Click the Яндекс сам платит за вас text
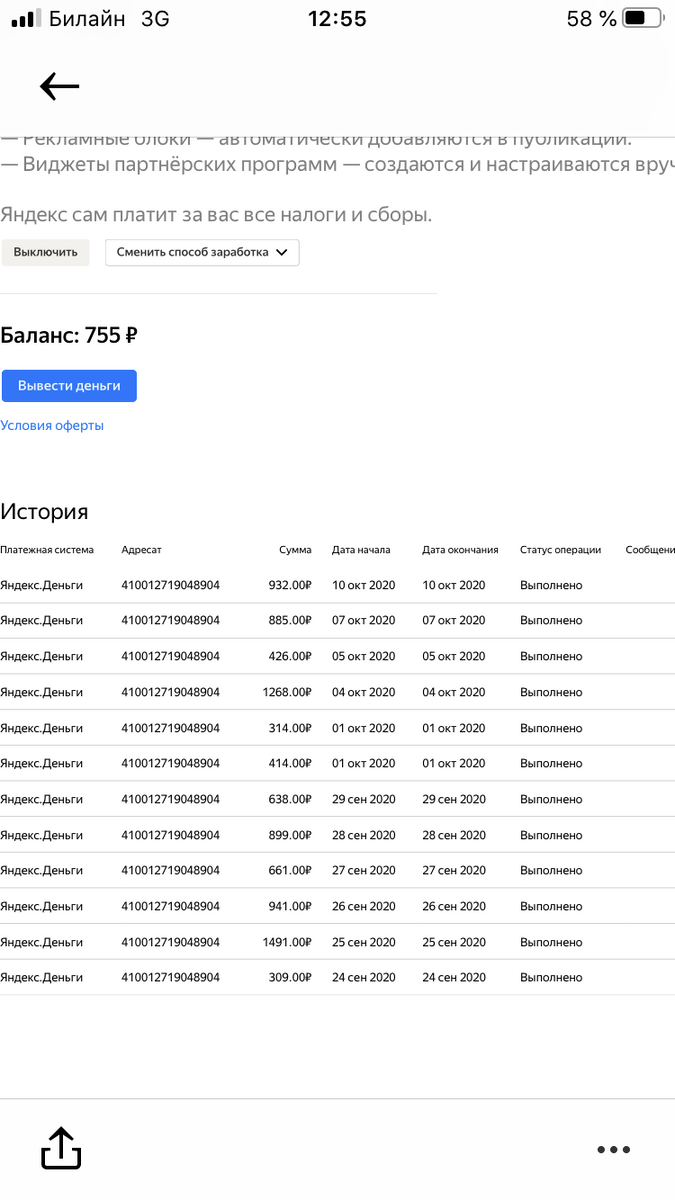 tap(216, 215)
